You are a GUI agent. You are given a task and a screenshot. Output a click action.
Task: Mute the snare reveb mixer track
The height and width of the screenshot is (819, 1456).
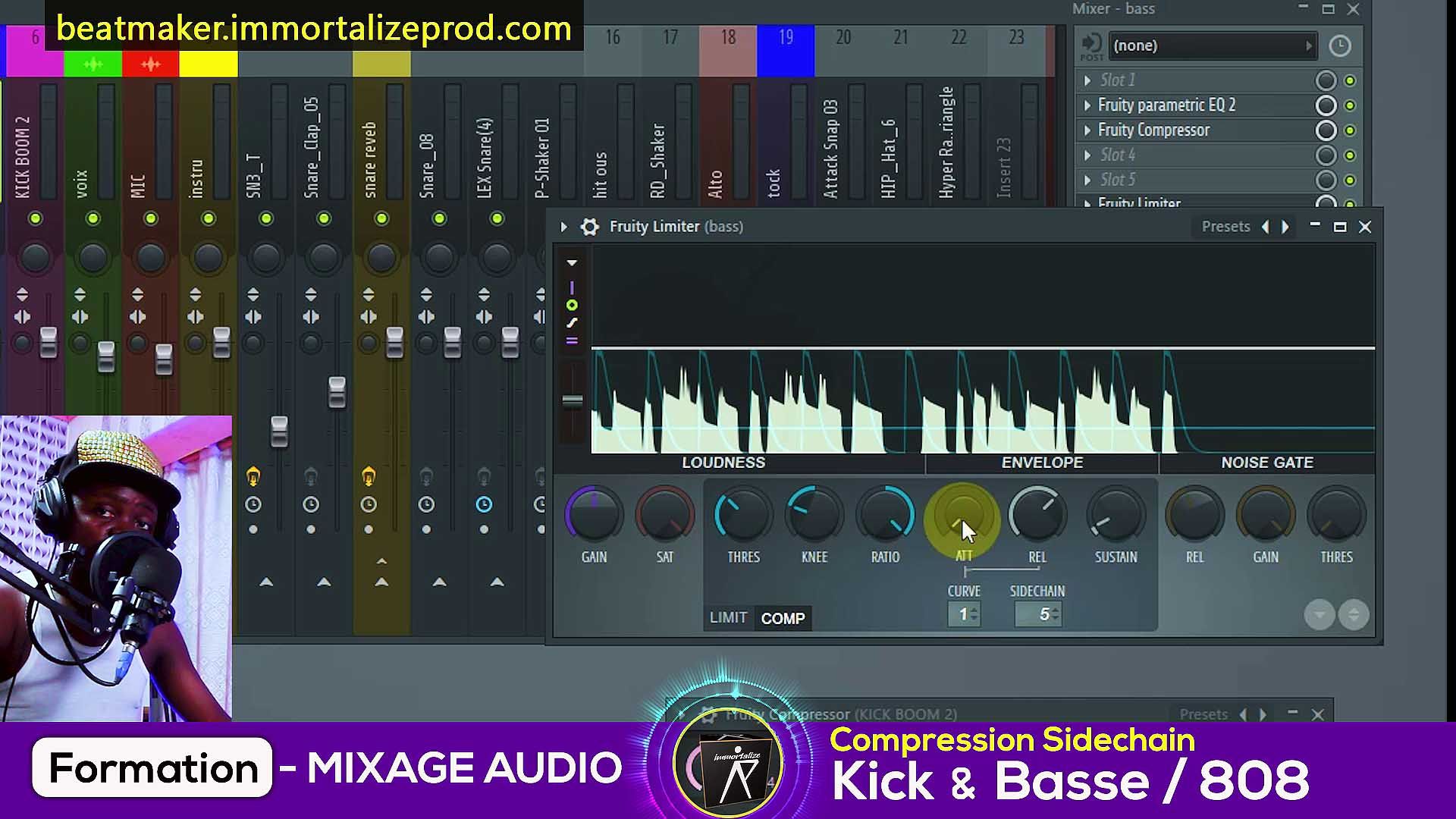(x=381, y=219)
